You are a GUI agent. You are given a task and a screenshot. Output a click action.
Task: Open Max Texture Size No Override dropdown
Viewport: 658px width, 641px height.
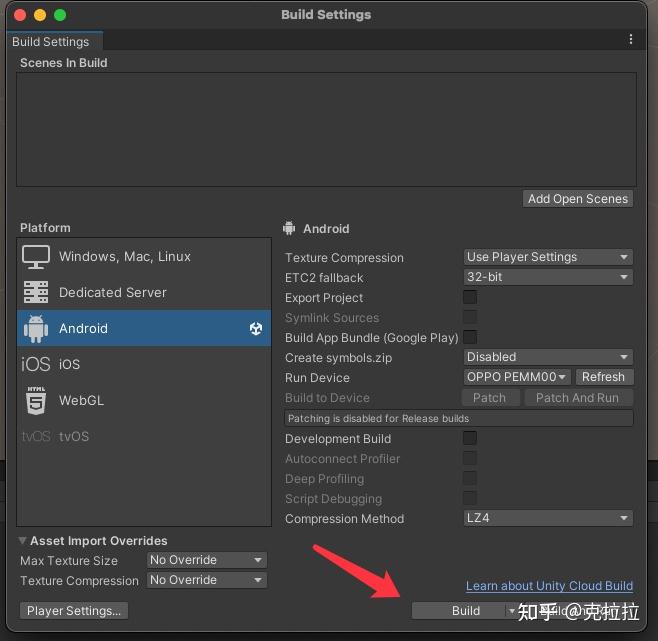tap(207, 560)
